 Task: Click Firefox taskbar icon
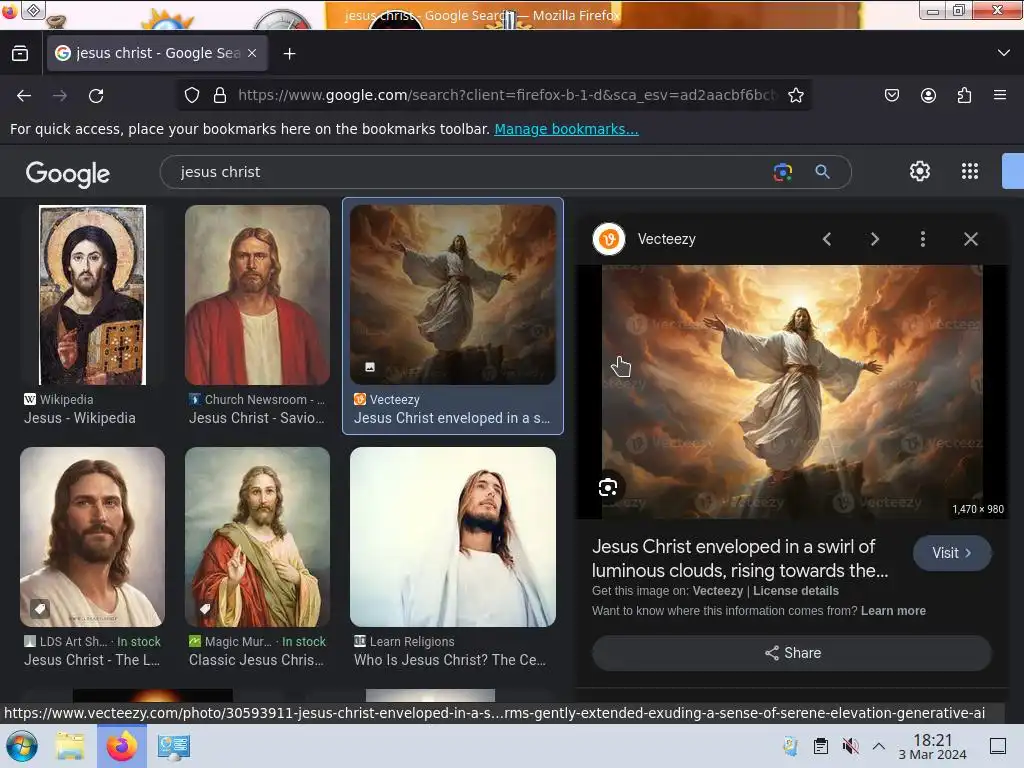[121, 746]
